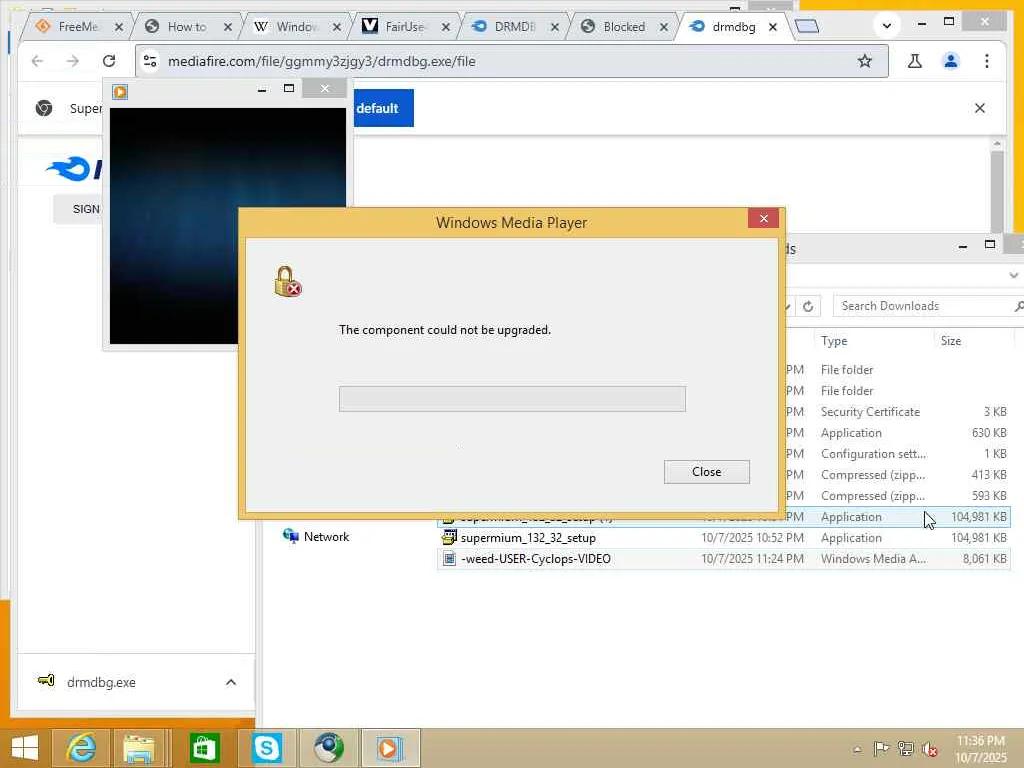
Task: Open a new browser tab
Action: tap(807, 26)
